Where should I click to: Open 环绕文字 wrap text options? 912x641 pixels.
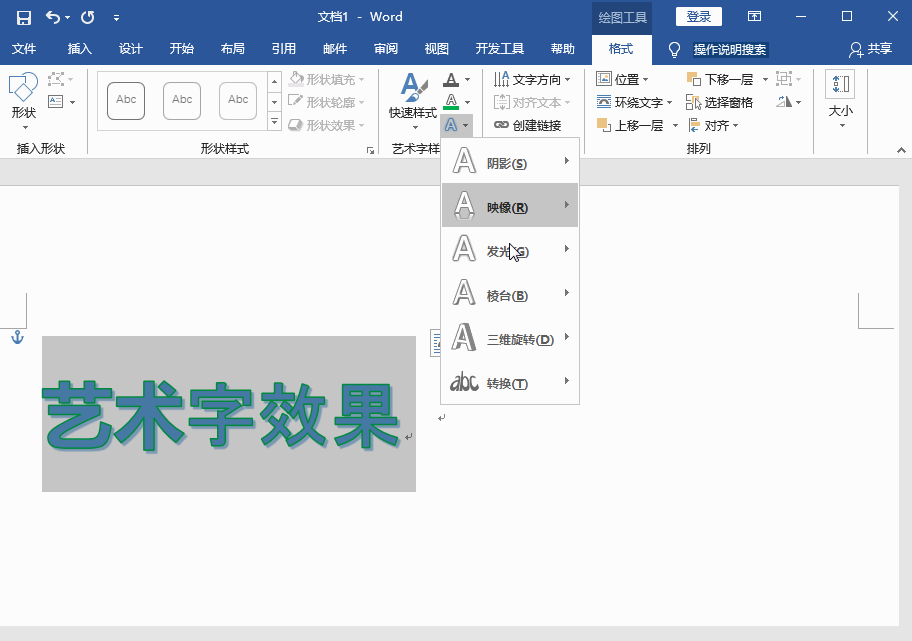tap(637, 101)
